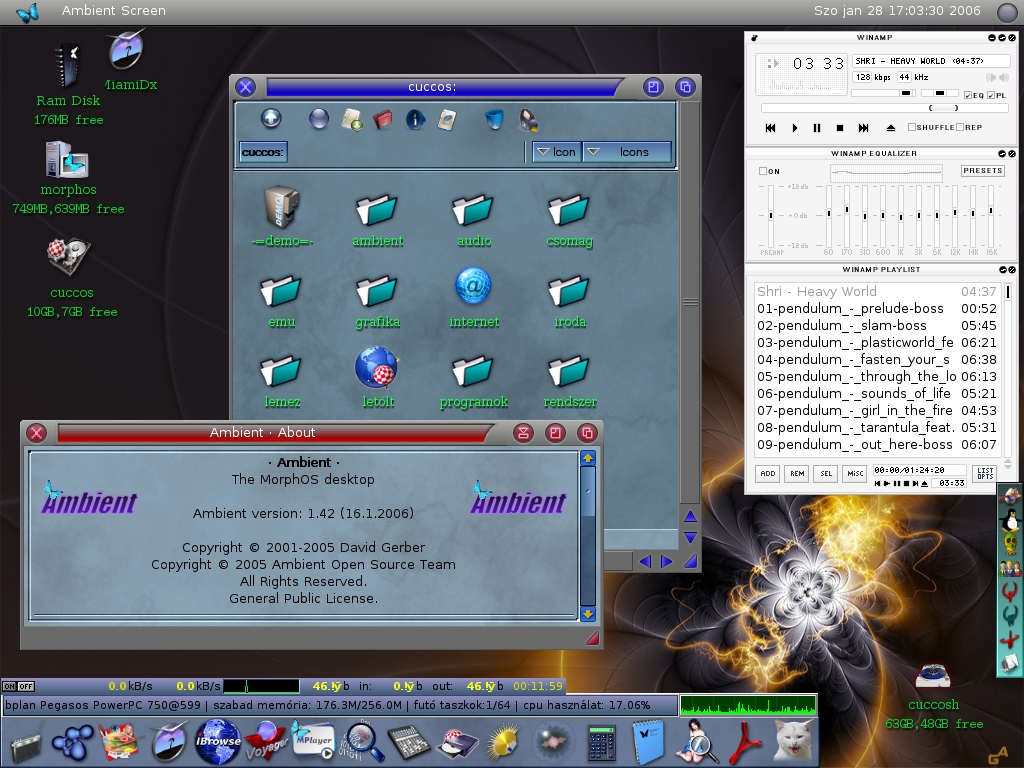Click the REM button in Winamp Playlist
The height and width of the screenshot is (768, 1024).
[x=797, y=473]
